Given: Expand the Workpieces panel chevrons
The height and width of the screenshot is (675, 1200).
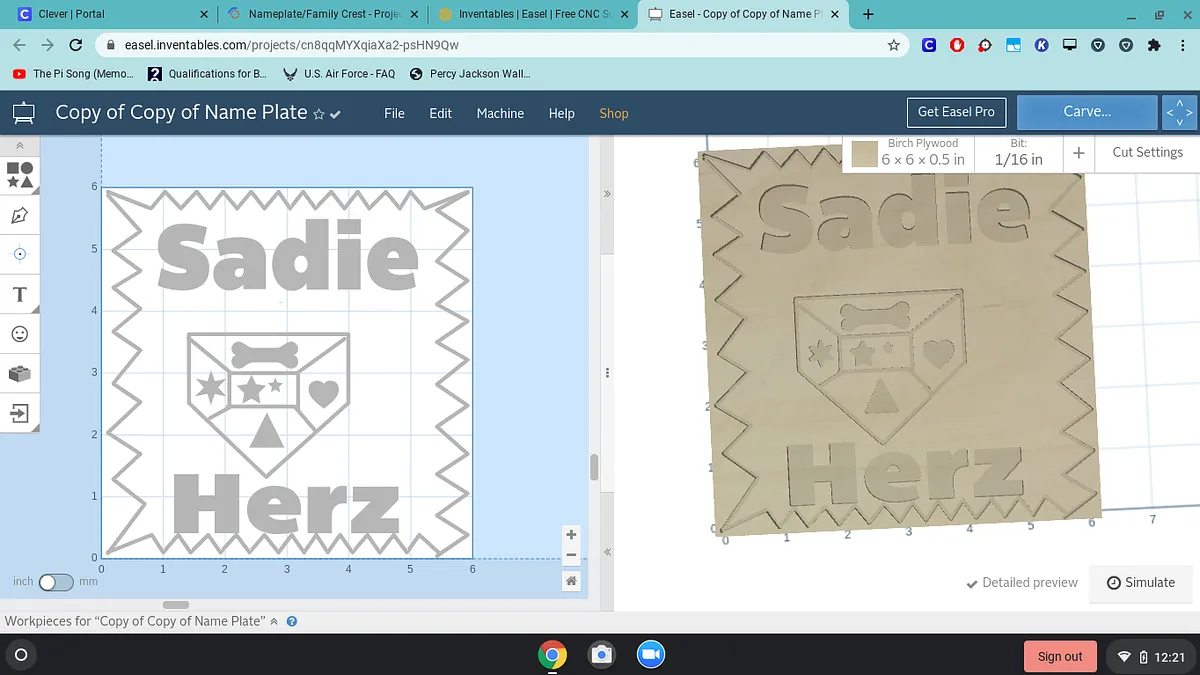Looking at the screenshot, I should 274,621.
